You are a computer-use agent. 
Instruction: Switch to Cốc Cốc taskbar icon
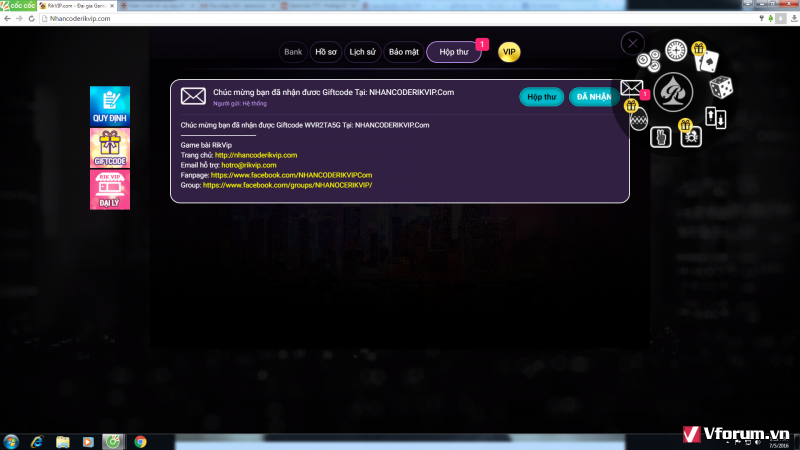[113, 442]
